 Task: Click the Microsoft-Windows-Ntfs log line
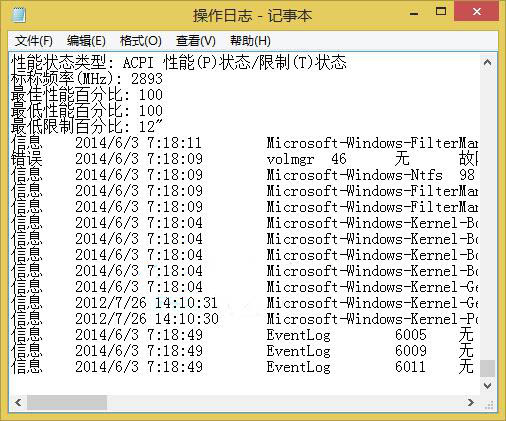click(x=244, y=175)
